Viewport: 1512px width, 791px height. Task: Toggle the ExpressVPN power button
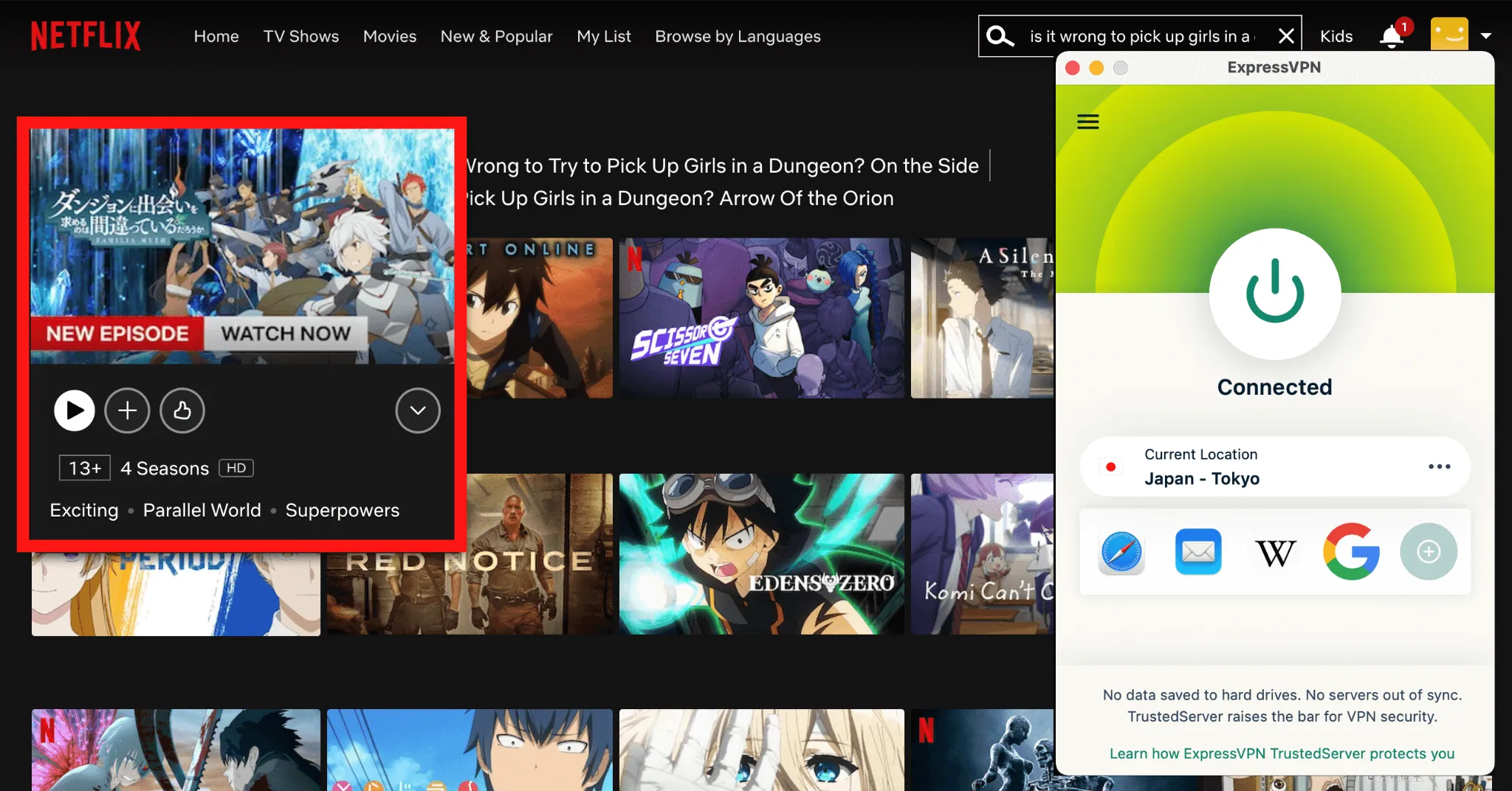pyautogui.click(x=1275, y=293)
